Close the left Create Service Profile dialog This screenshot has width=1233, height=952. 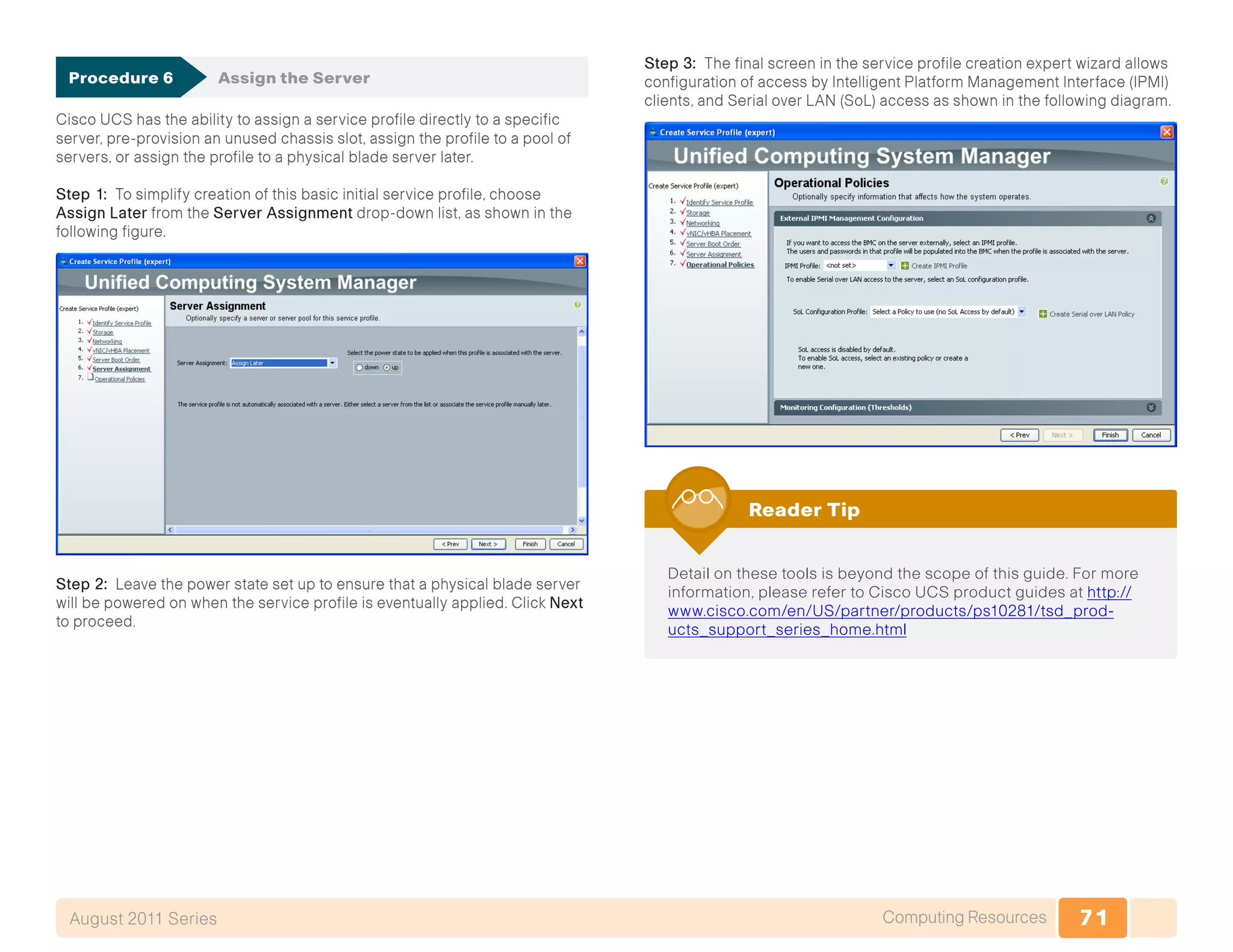pyautogui.click(x=580, y=261)
